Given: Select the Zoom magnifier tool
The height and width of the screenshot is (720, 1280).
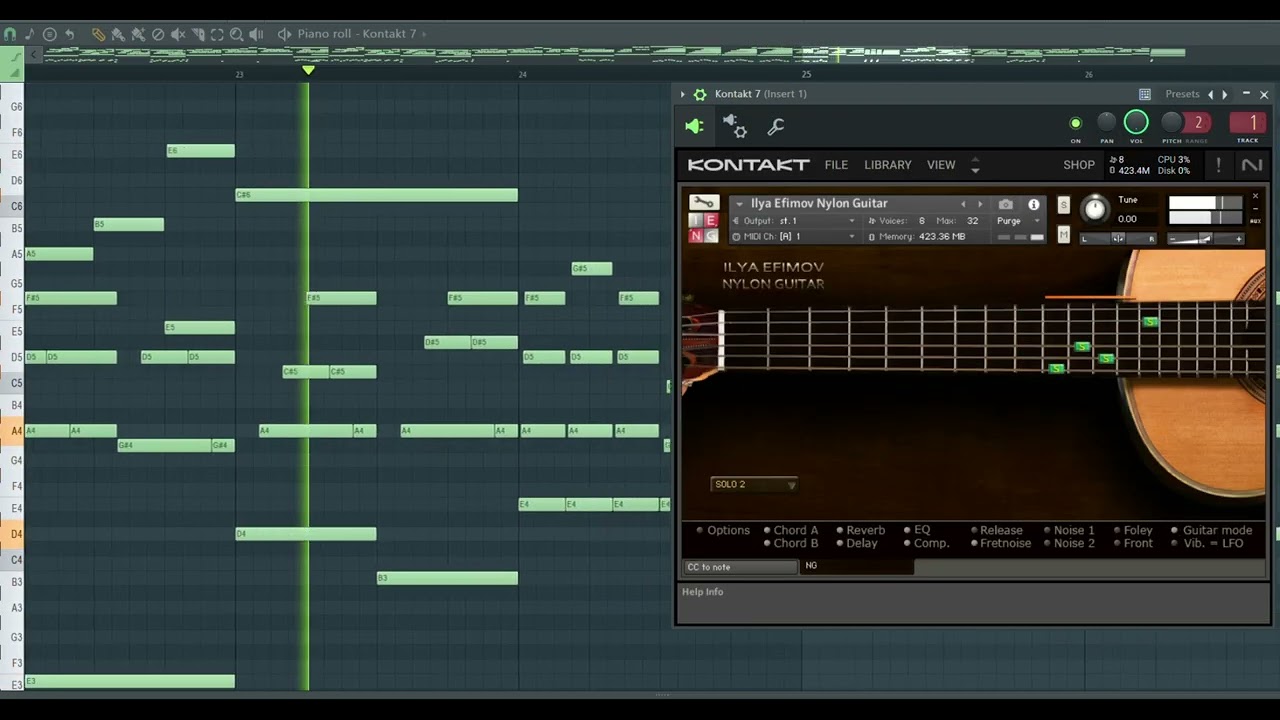Looking at the screenshot, I should (x=237, y=34).
